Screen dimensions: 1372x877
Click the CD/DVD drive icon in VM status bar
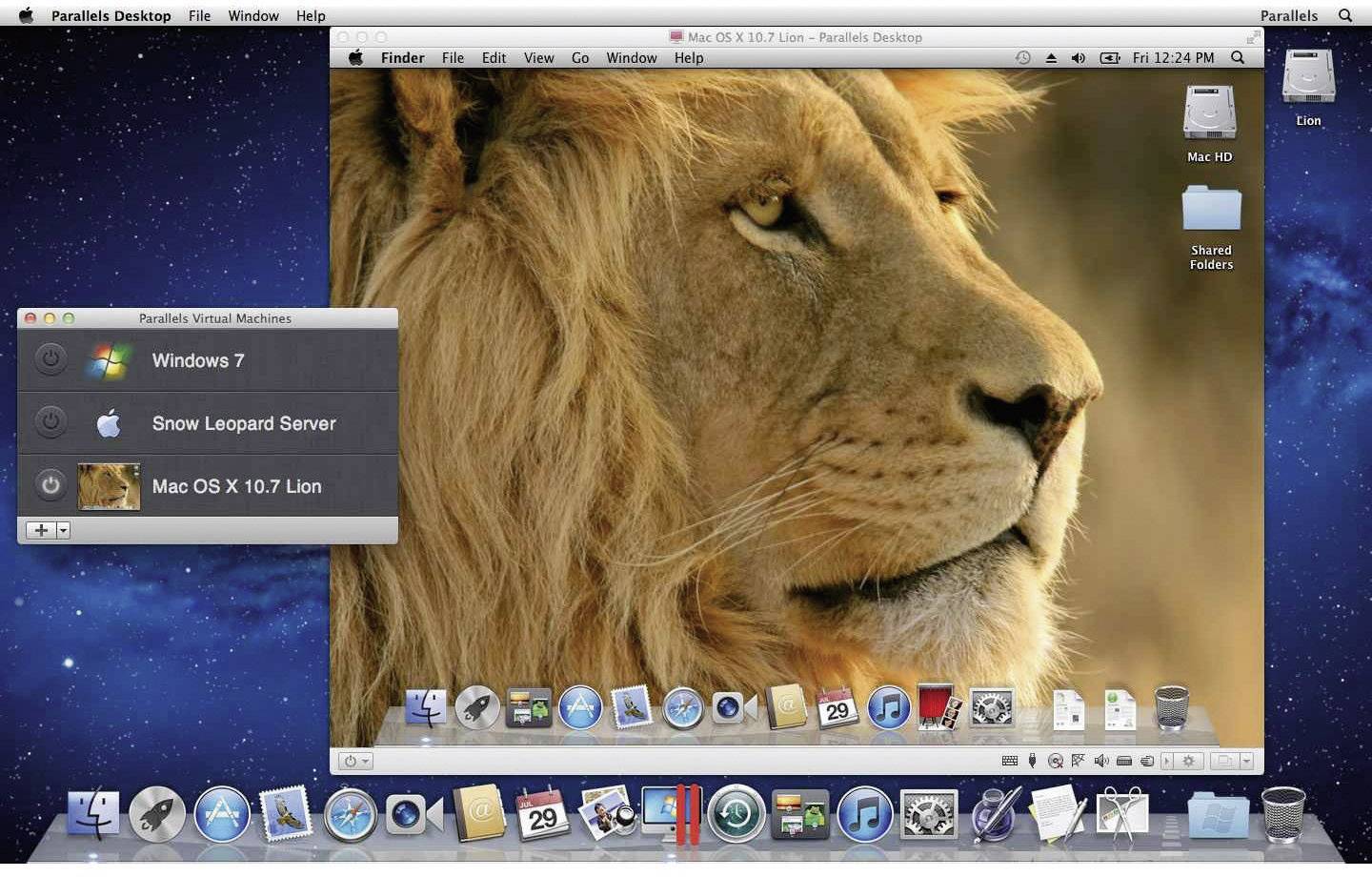1056,761
